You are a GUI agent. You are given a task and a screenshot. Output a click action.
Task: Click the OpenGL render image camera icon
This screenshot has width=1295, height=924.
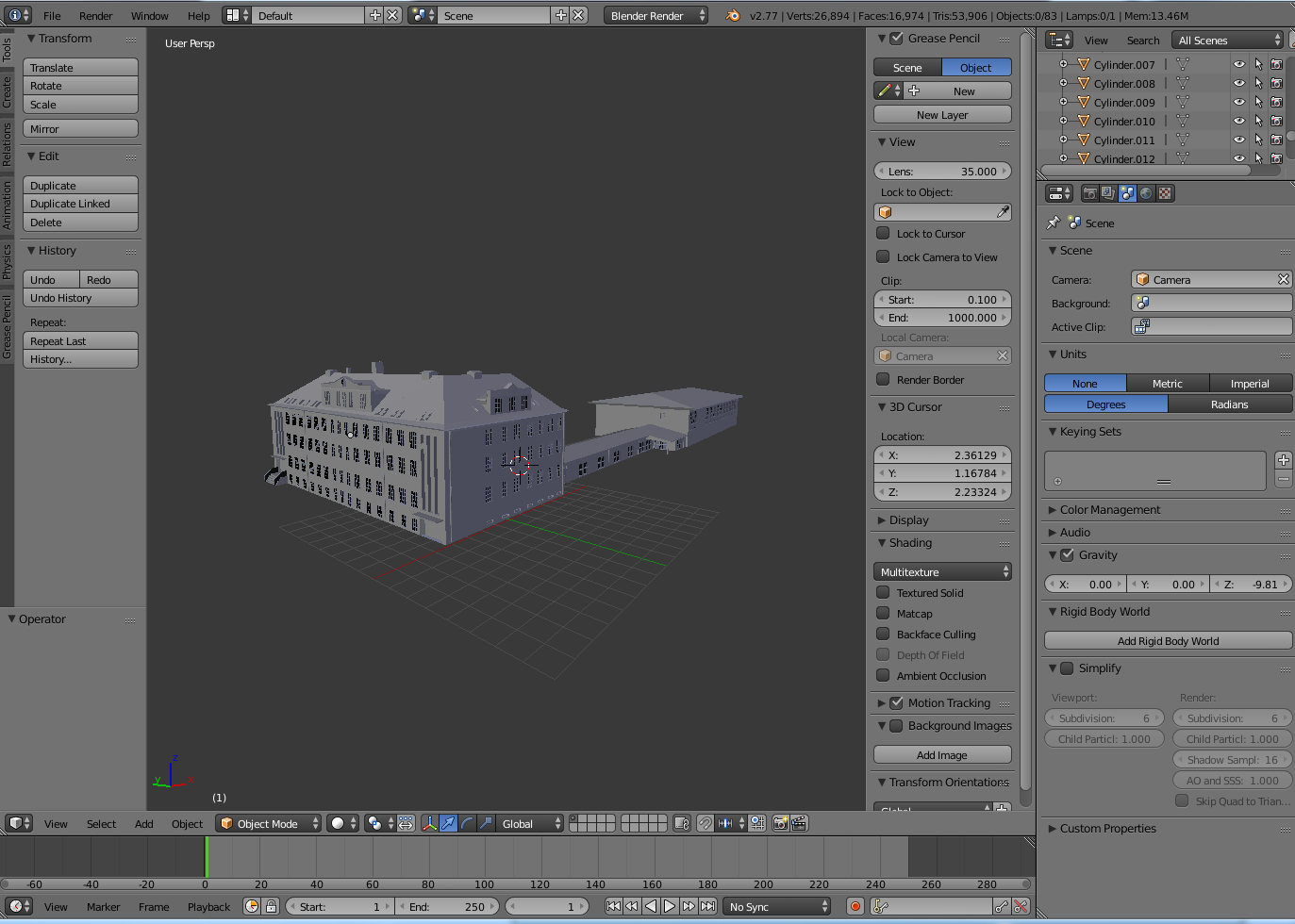[x=780, y=823]
